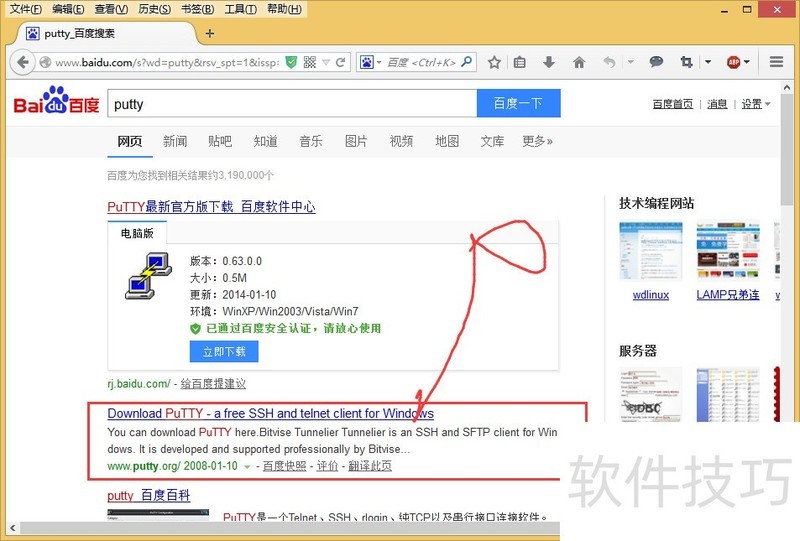The image size is (800, 541).
Task: Click the wdlinux site thumbnail
Action: [651, 251]
